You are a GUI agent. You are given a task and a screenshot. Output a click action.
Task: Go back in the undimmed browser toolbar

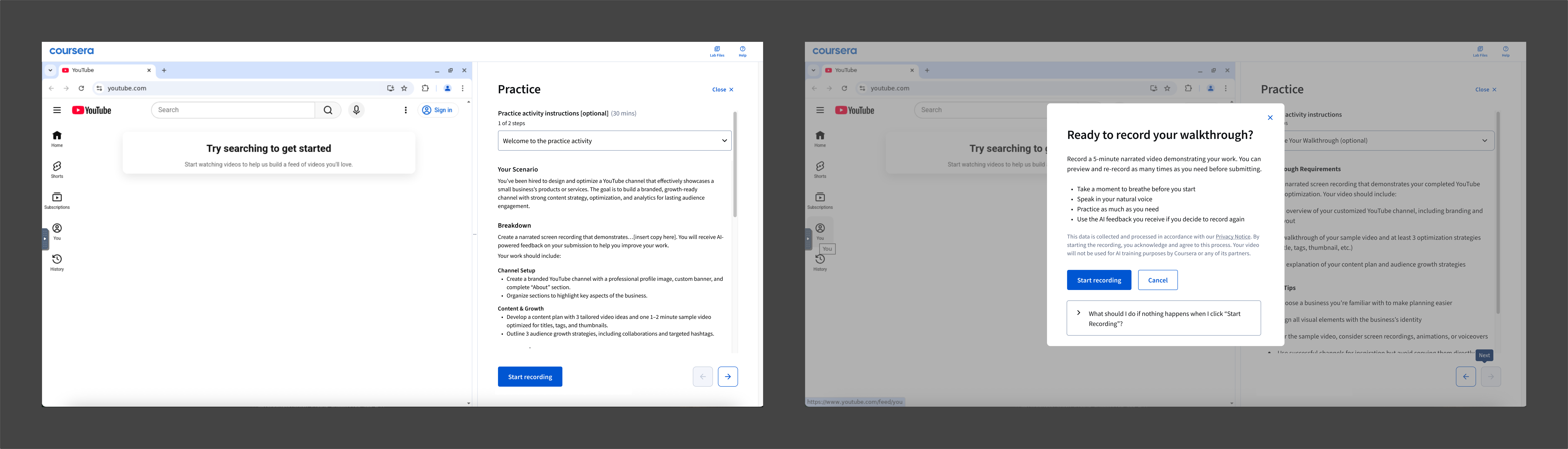tap(52, 88)
